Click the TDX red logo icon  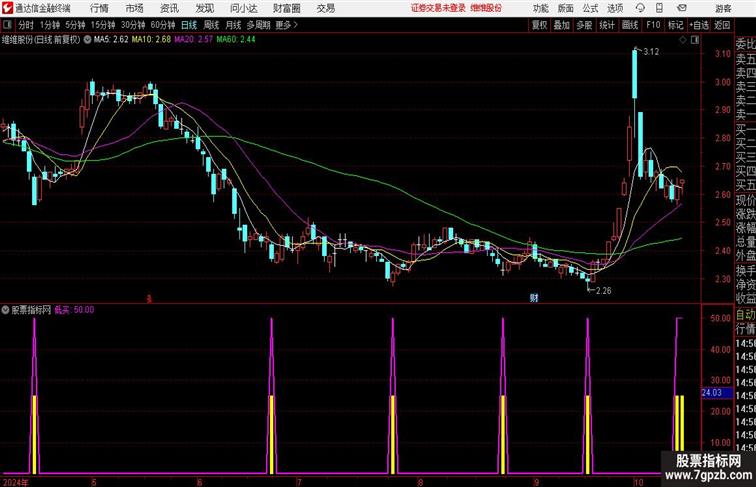point(7,8)
